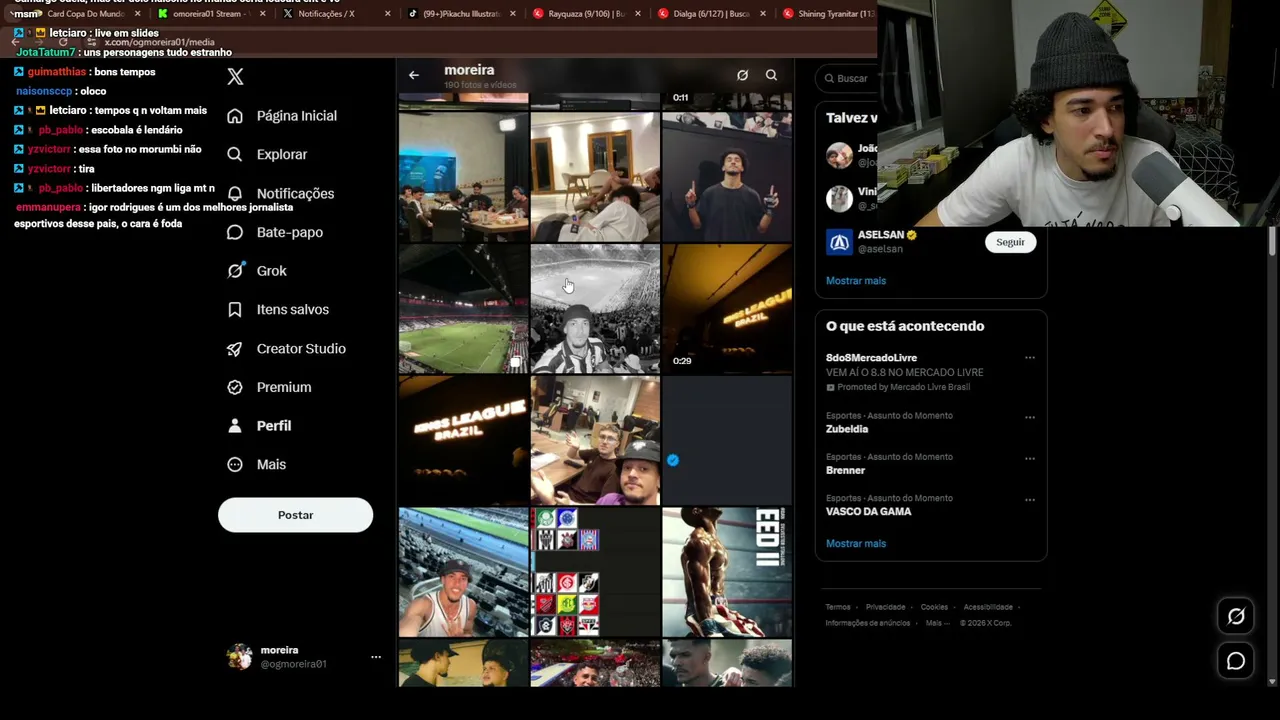This screenshot has width=1280, height=720.
Task: Open the Zubeldía trending topic
Action: (x=847, y=429)
